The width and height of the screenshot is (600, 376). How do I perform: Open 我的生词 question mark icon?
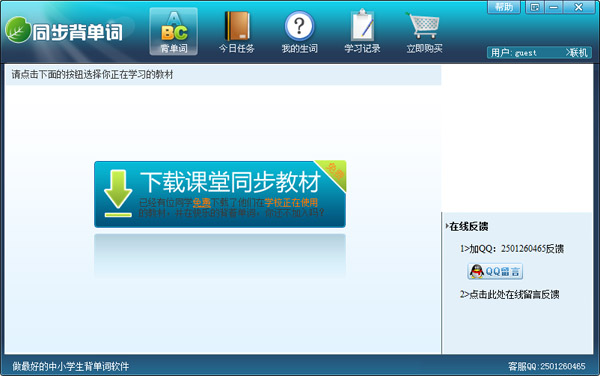coord(300,31)
